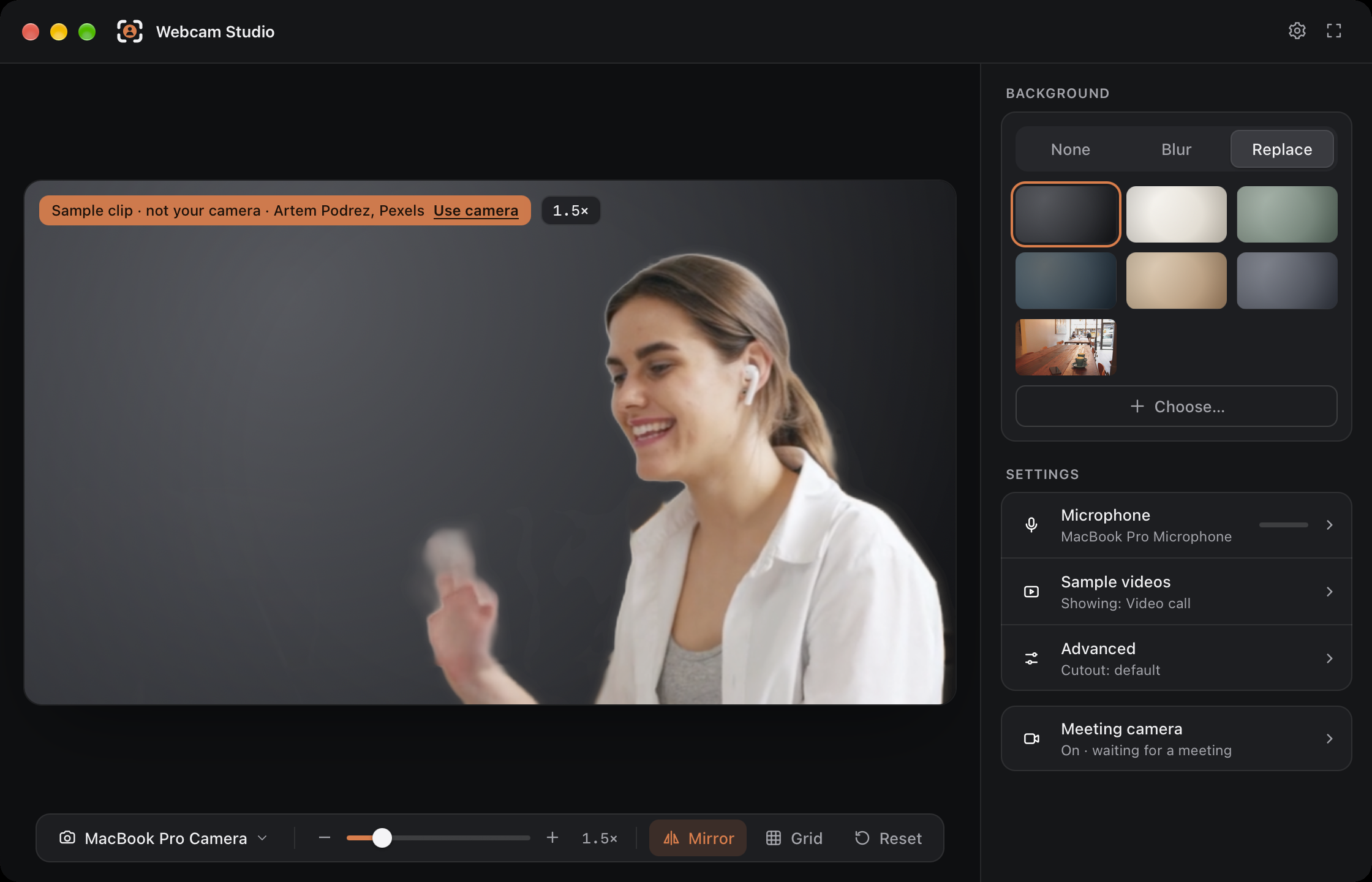Viewport: 1372px width, 882px height.
Task: Click the 'MacBook Pro Microphone' subtitle
Action: [x=1146, y=537]
